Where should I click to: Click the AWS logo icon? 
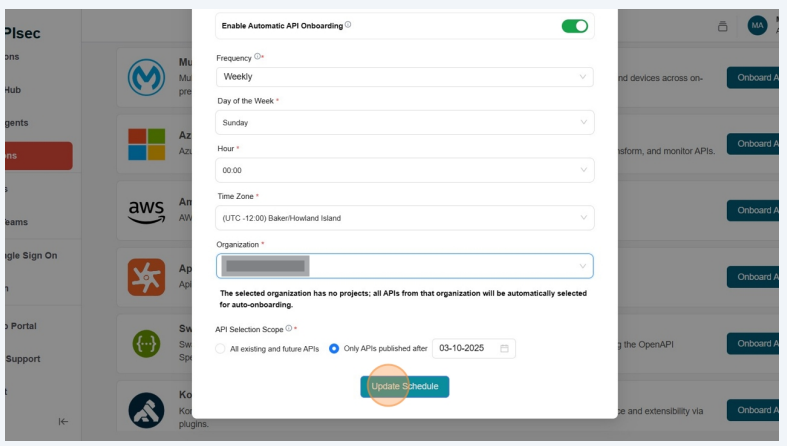[147, 210]
